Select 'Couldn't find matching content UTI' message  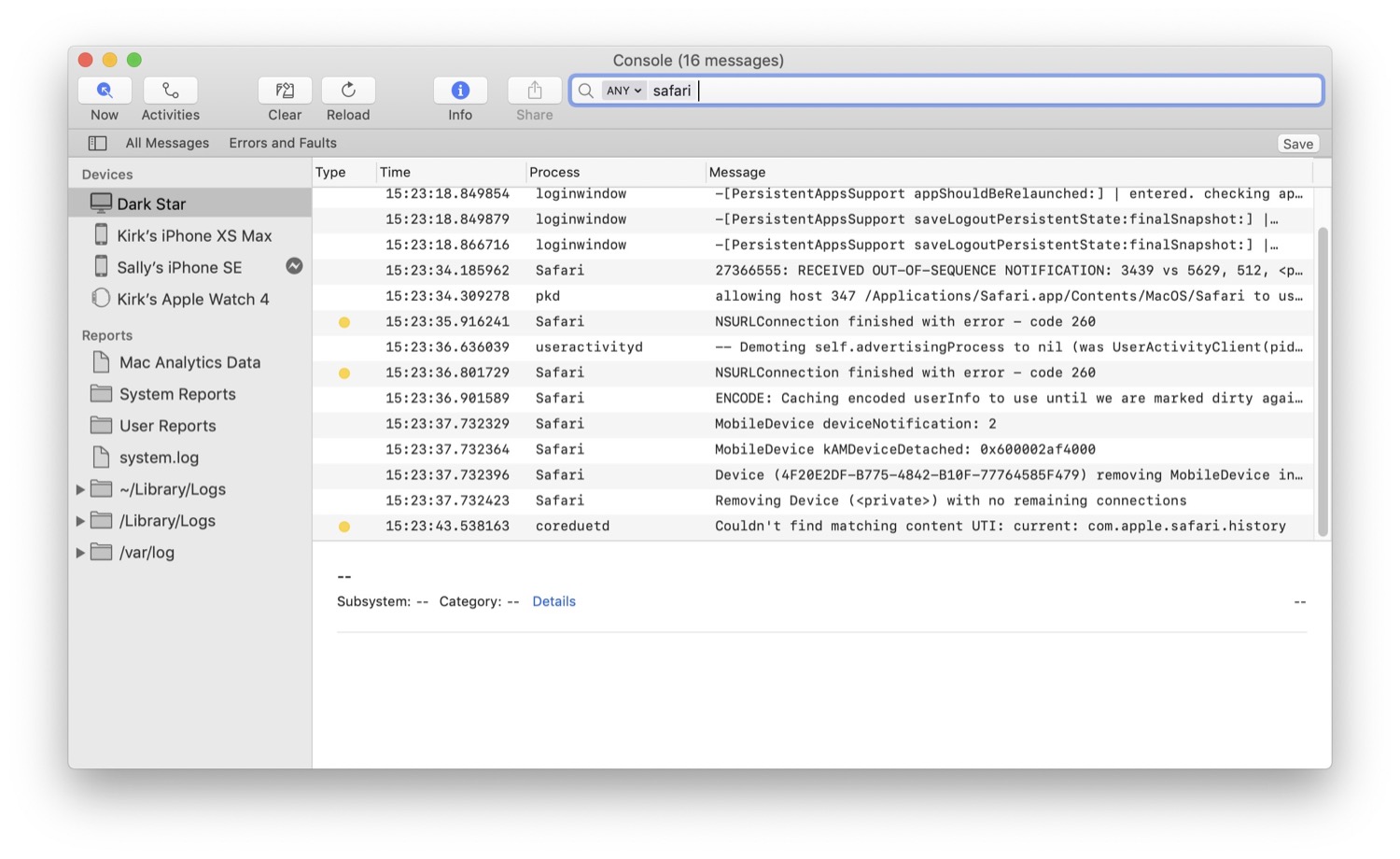coord(1000,527)
